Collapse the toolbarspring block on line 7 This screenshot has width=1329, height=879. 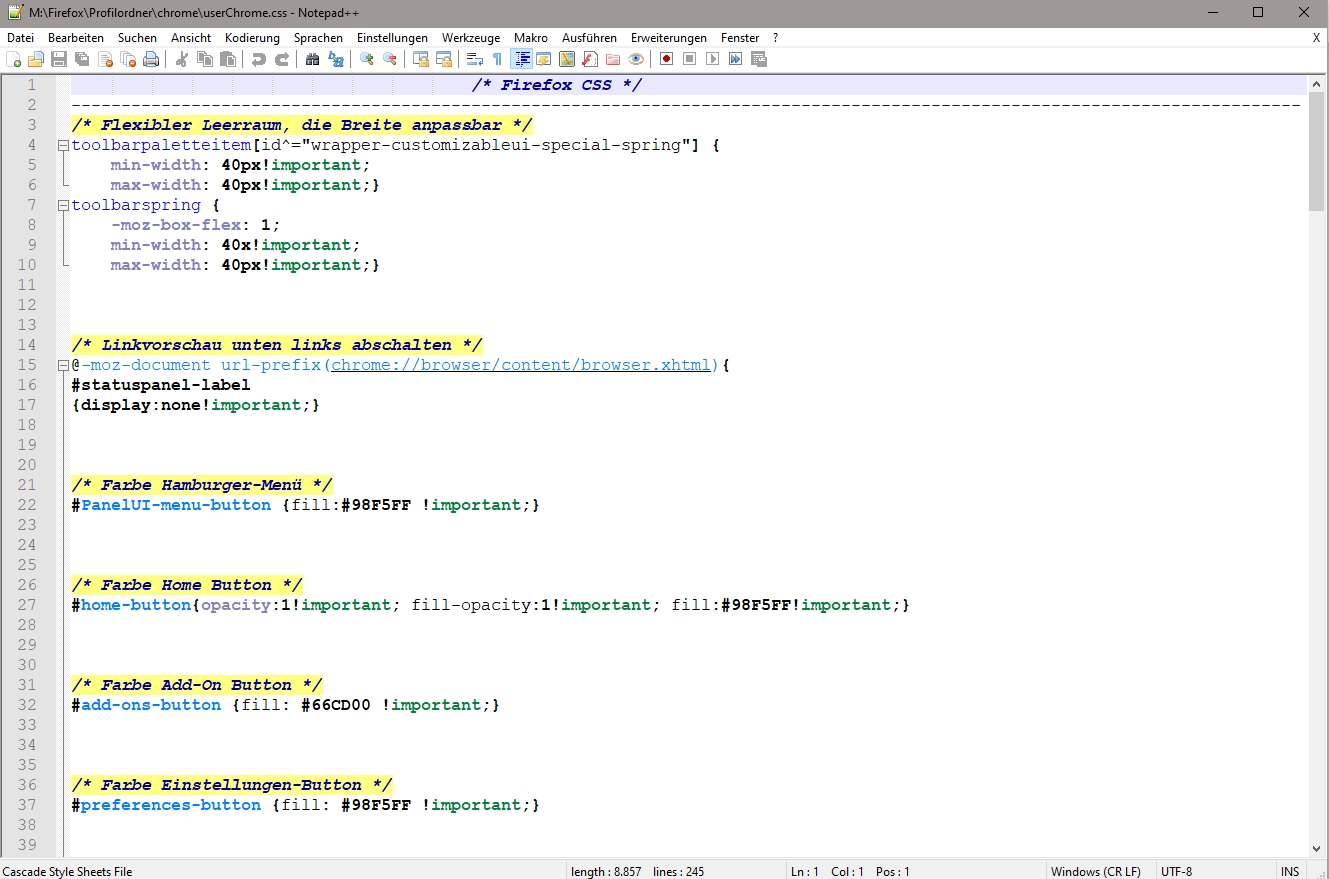coord(64,205)
